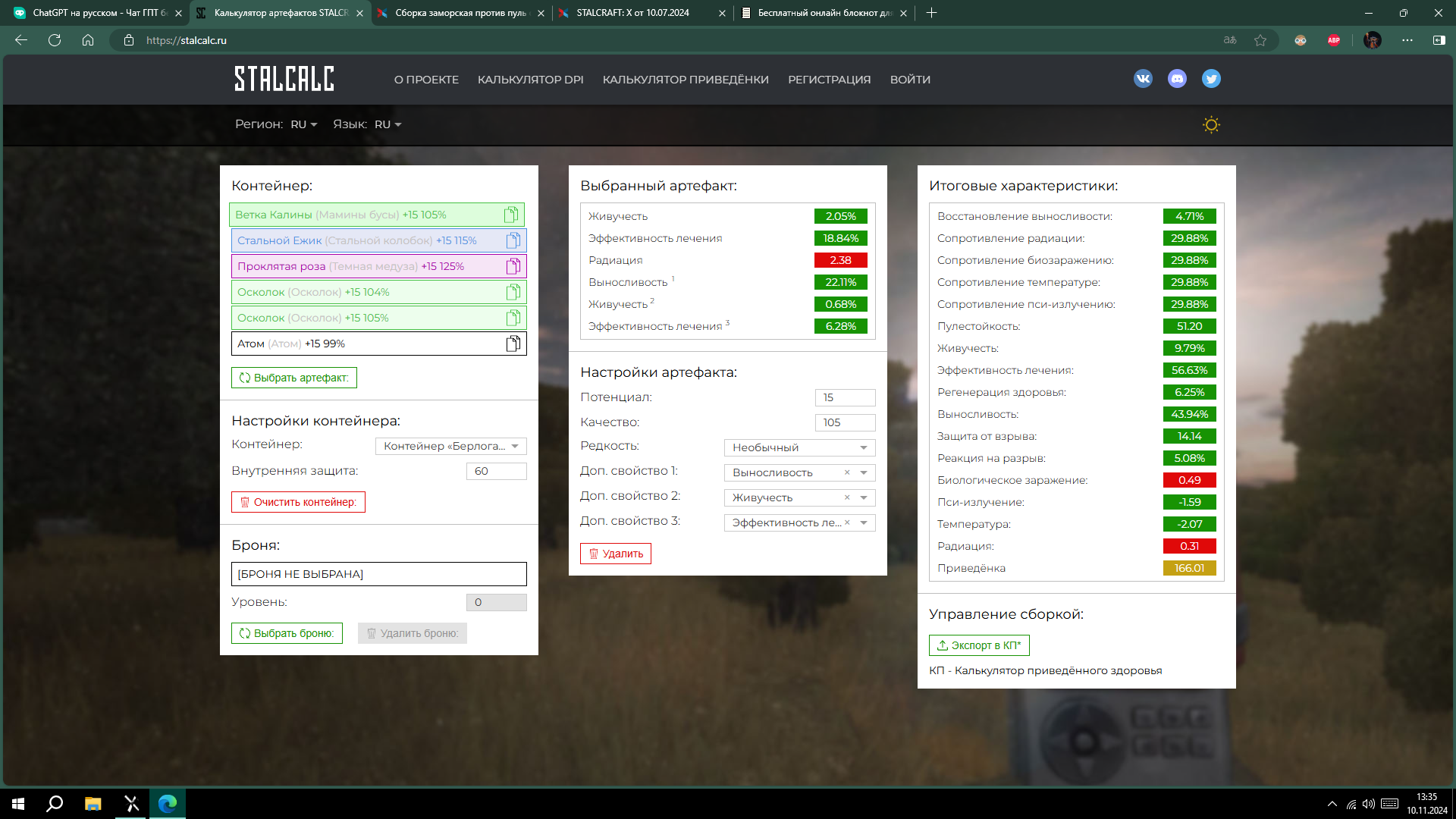Open РЕГИСТРАЦИЯ menu item

tap(830, 80)
